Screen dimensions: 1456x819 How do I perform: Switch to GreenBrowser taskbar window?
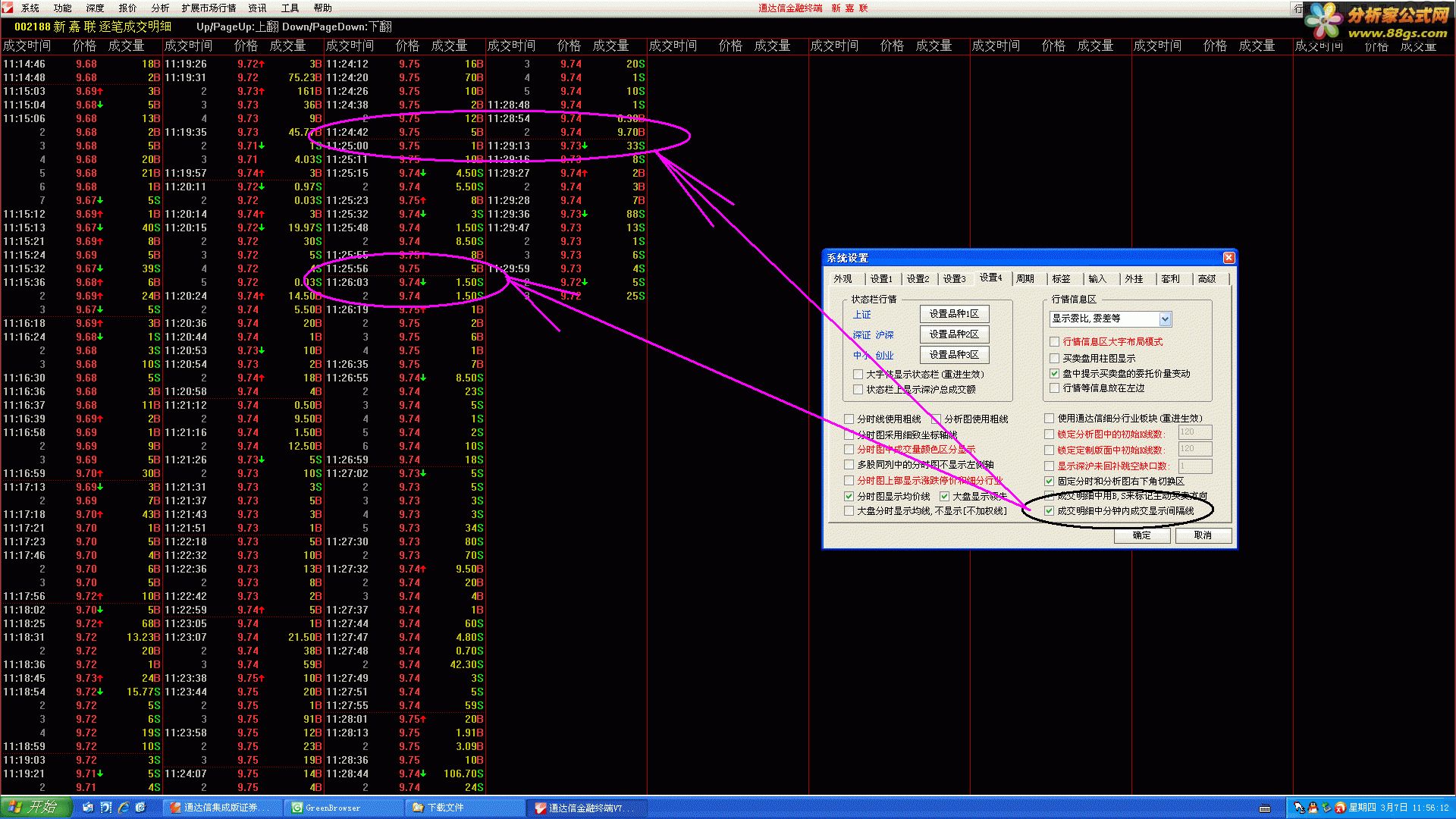[343, 808]
